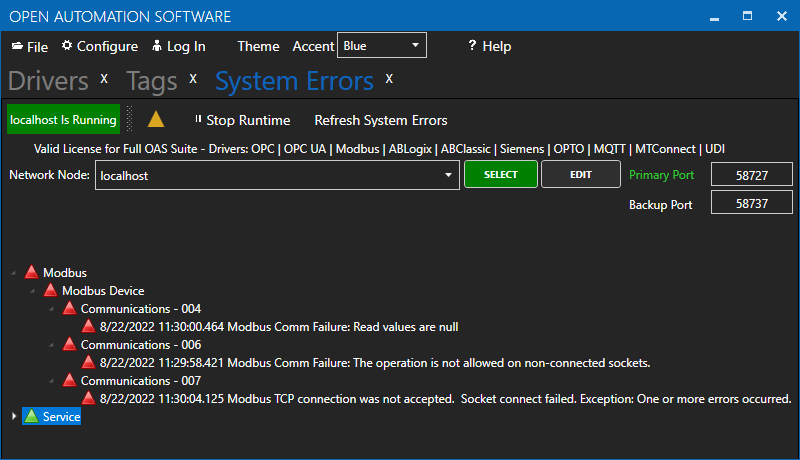
Task: Click the Stop Runtime button
Action: pos(241,120)
